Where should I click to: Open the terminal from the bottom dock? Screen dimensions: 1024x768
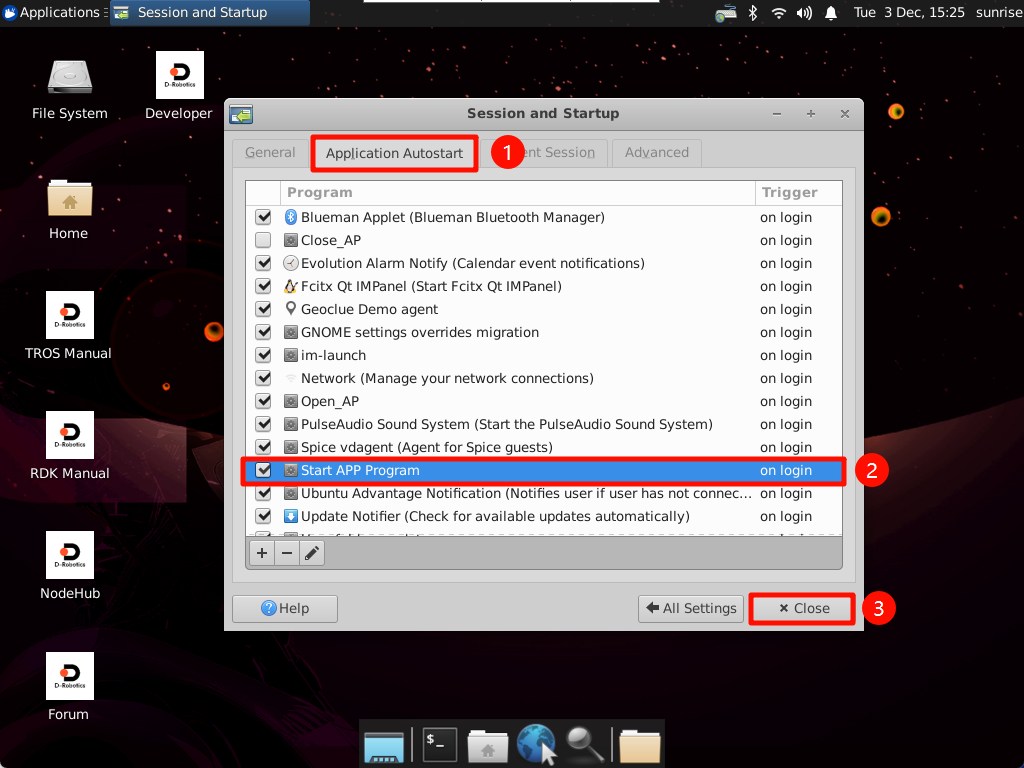point(439,744)
